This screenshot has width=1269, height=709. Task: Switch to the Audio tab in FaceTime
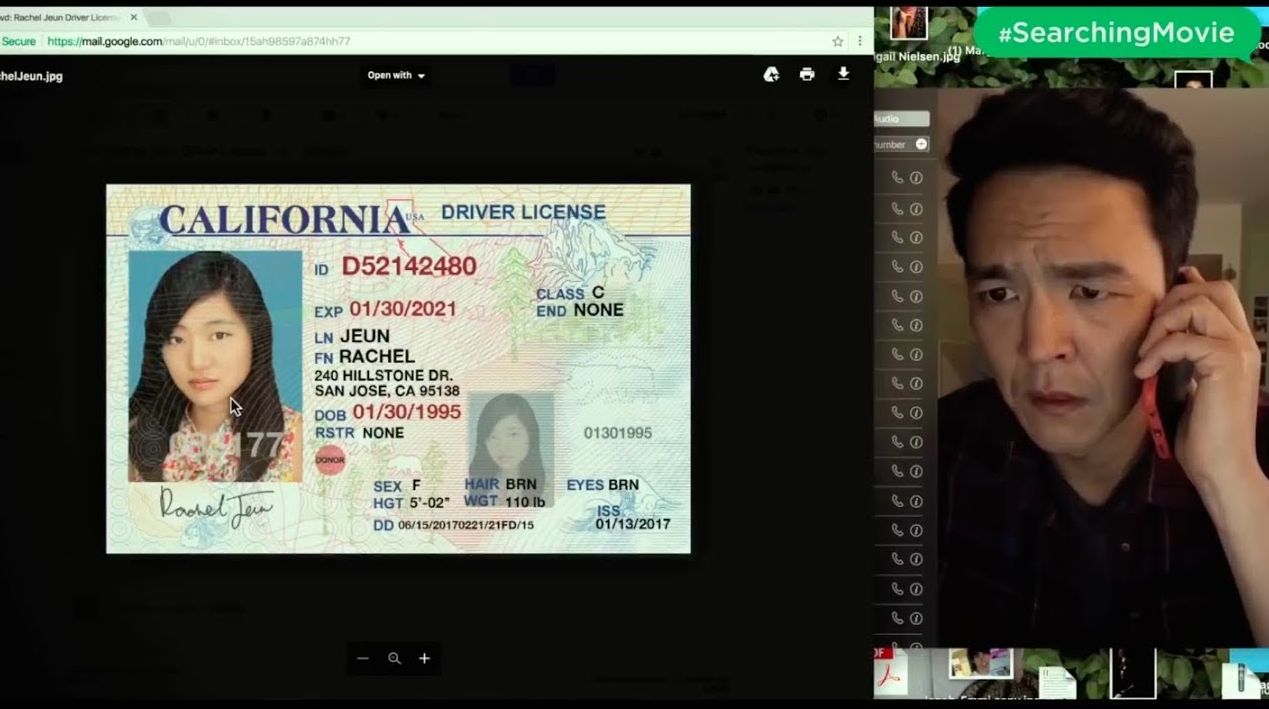pyautogui.click(x=901, y=119)
